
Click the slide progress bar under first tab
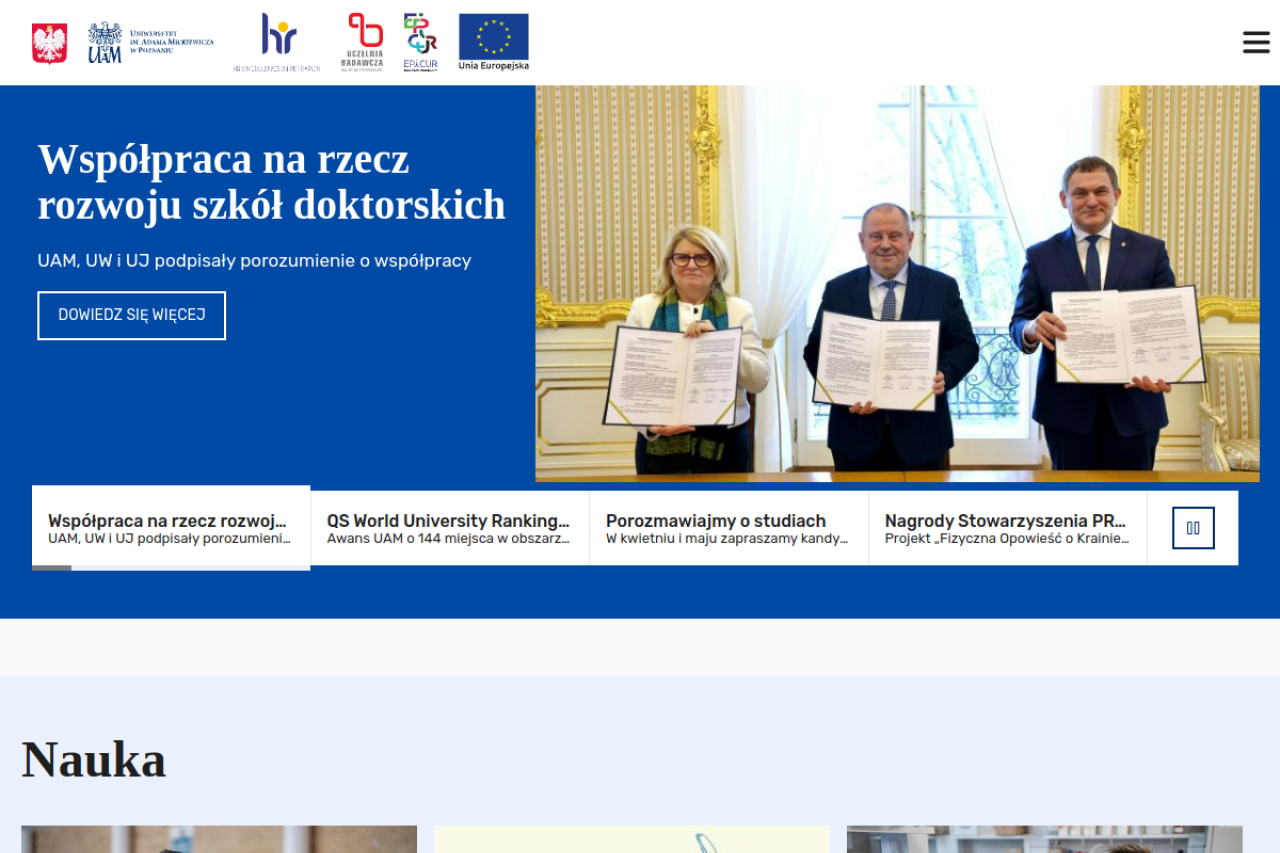(170, 567)
